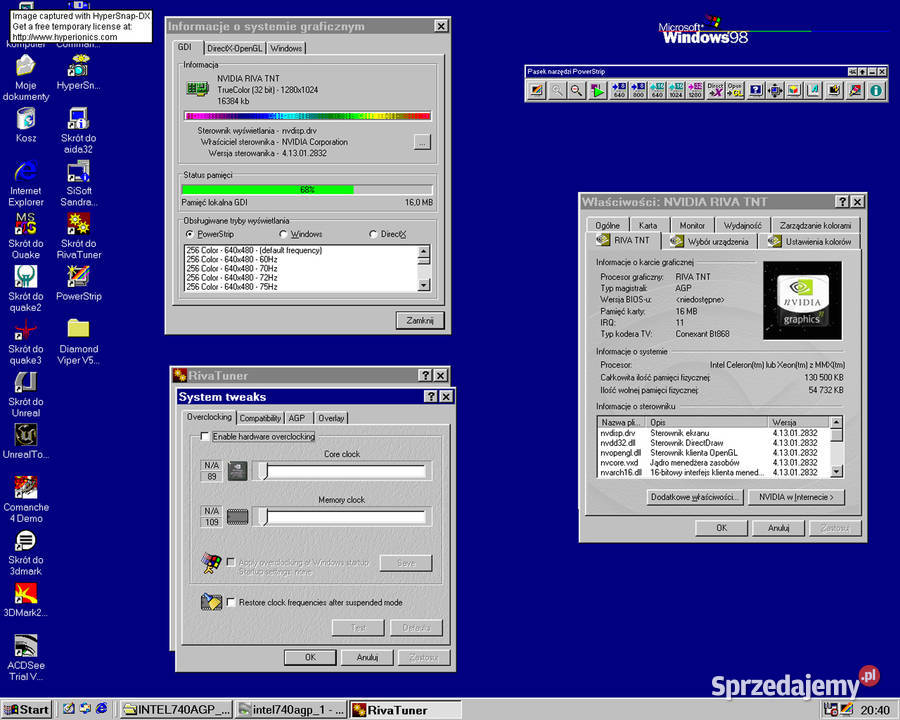
Task: Click NVIDIA w Internecie button
Action: (x=796, y=497)
